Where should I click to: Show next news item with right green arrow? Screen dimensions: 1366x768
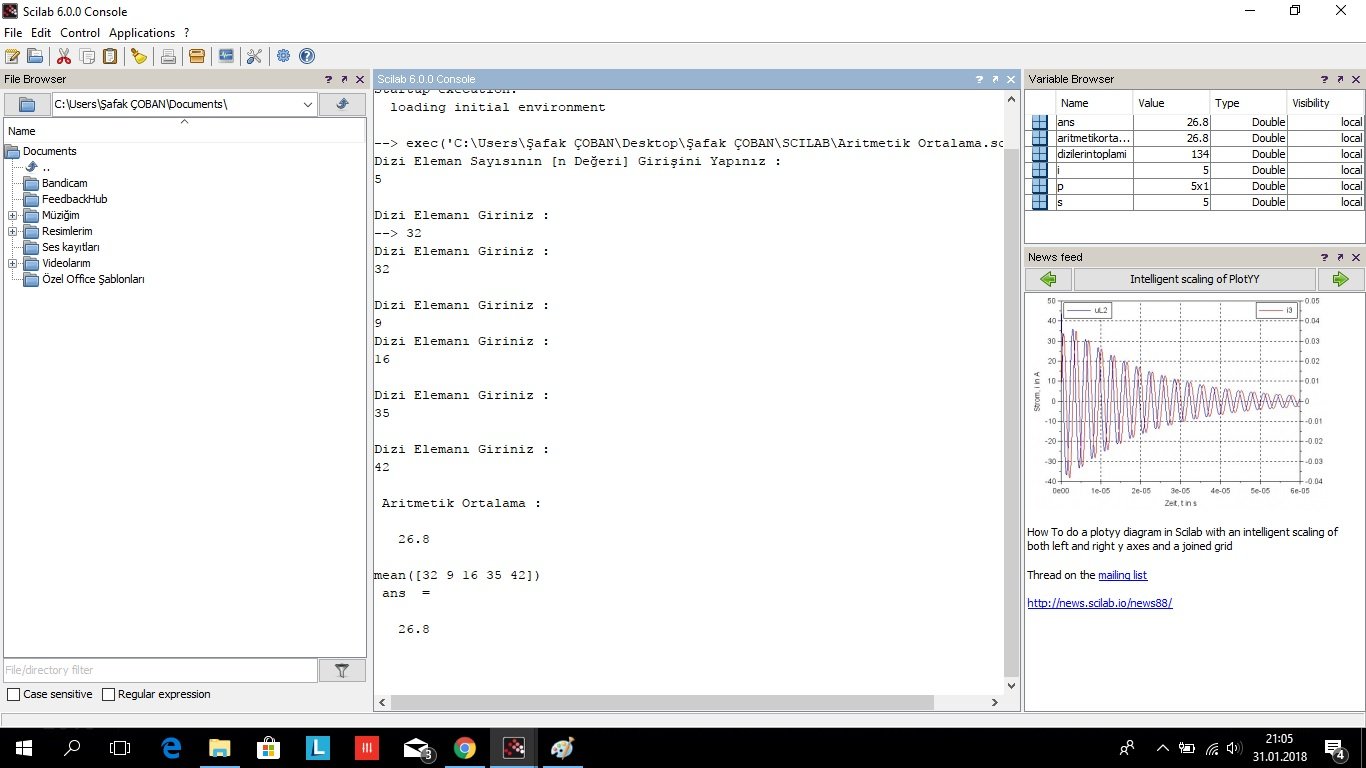coord(1341,279)
